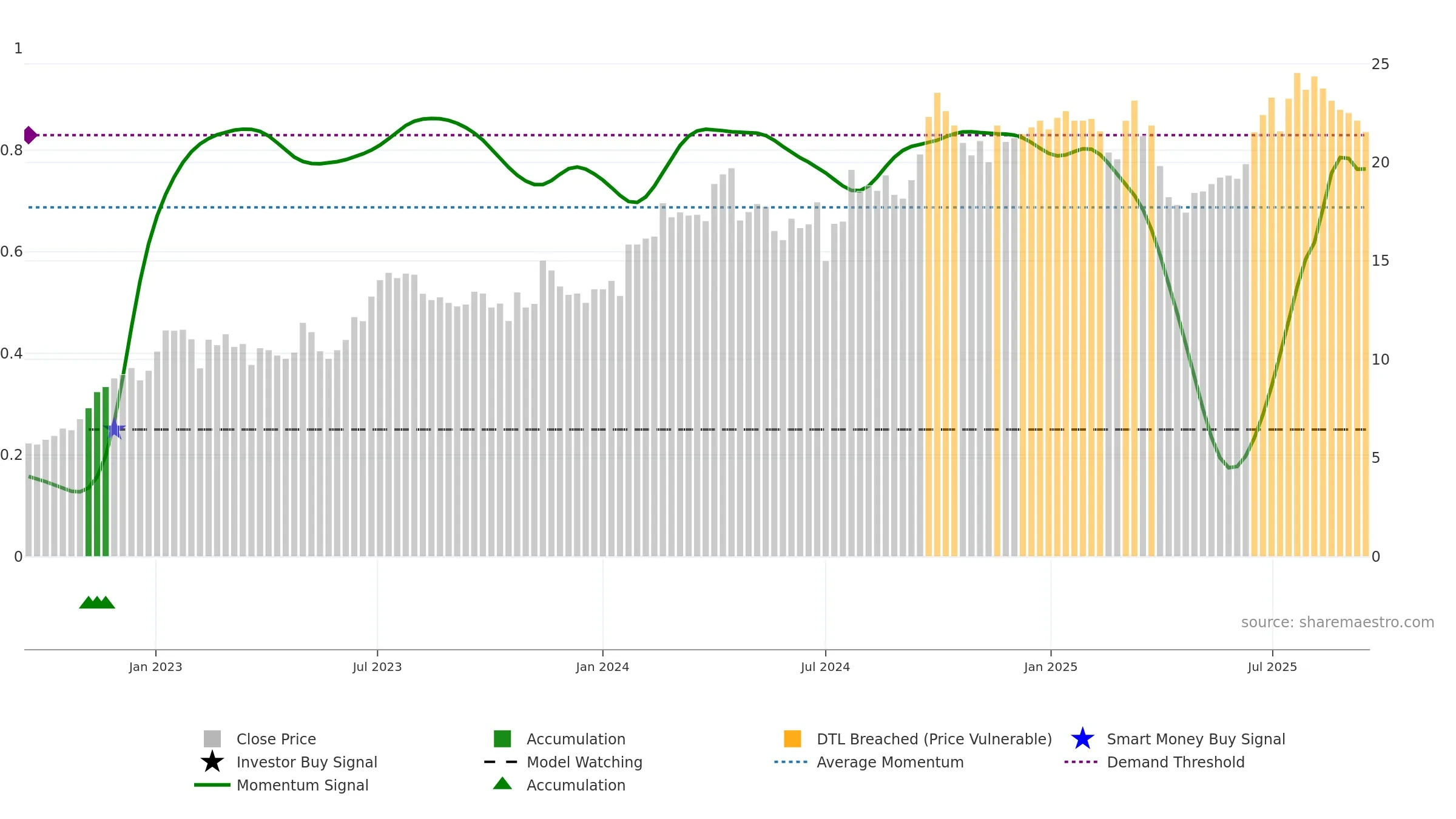Click the blue Smart Money Buy Signal star
Viewport: 1456px width, 819px height.
pos(1082,738)
